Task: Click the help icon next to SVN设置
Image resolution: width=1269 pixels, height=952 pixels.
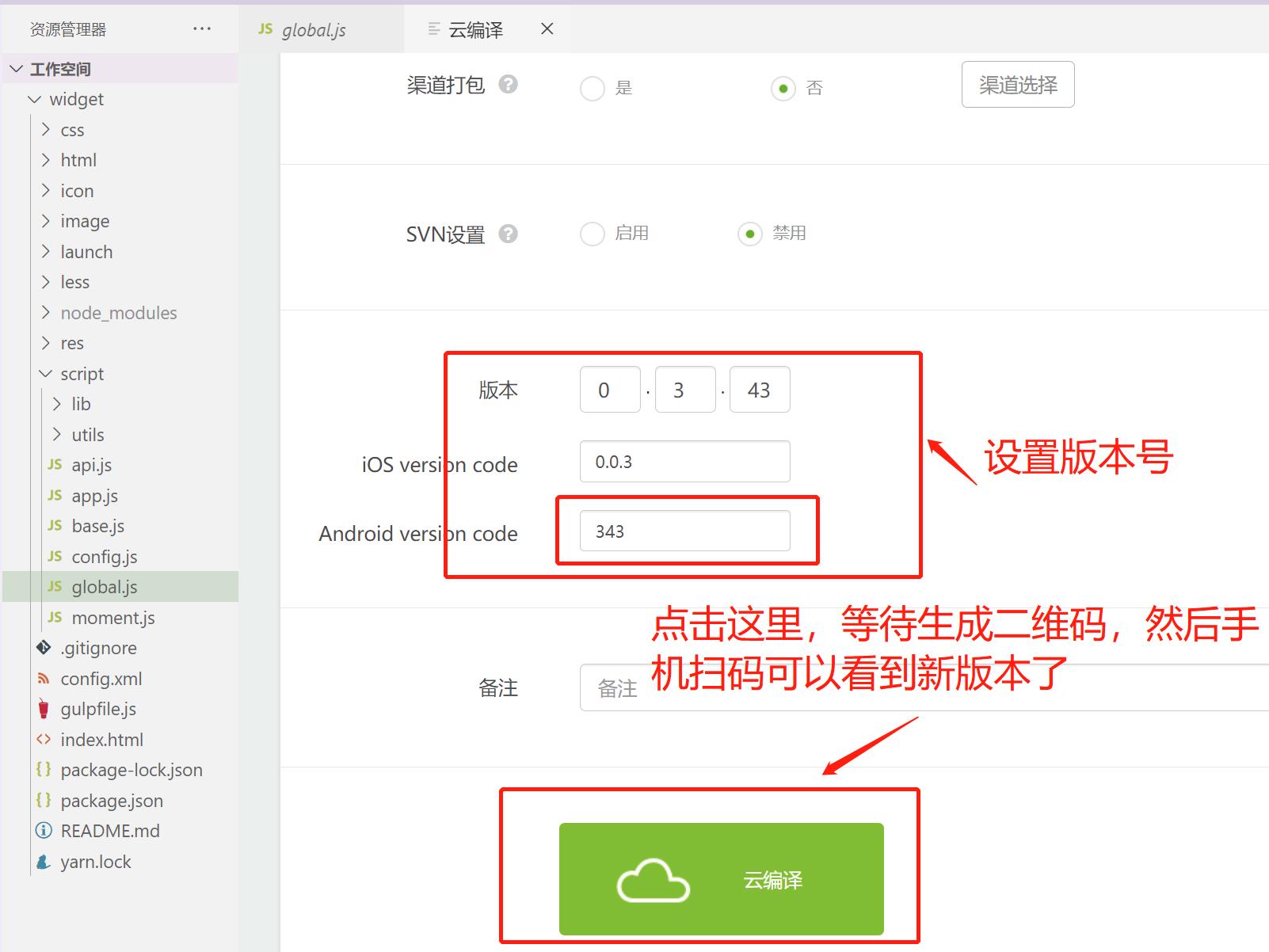Action: click(x=509, y=234)
